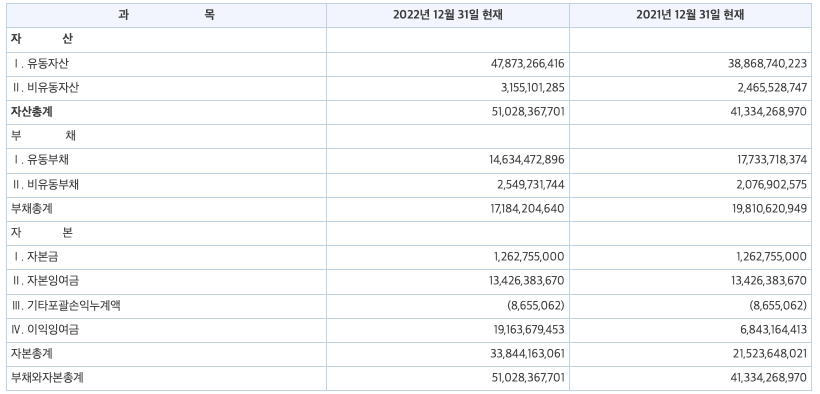Select the '2022년 12월 31일 현재' column header
The height and width of the screenshot is (394, 820).
[448, 15]
